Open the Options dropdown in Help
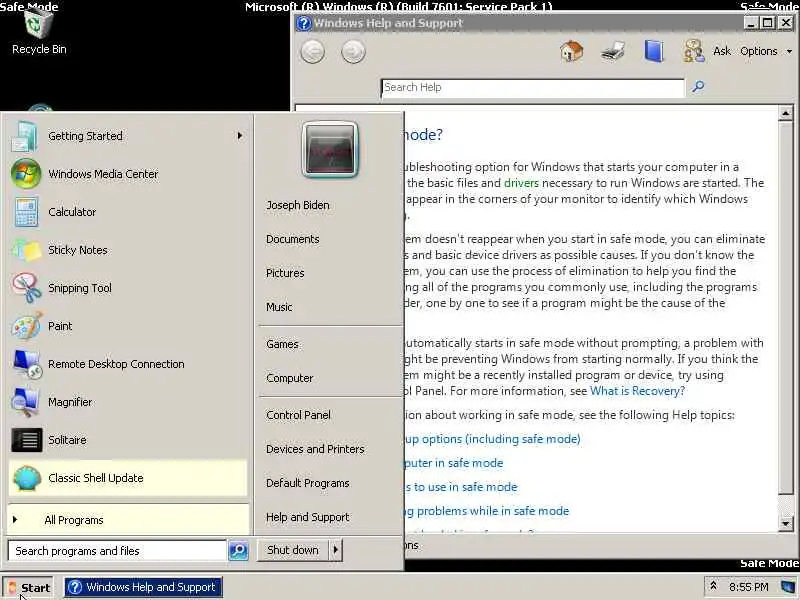Viewport: 800px width, 600px height. pos(766,51)
